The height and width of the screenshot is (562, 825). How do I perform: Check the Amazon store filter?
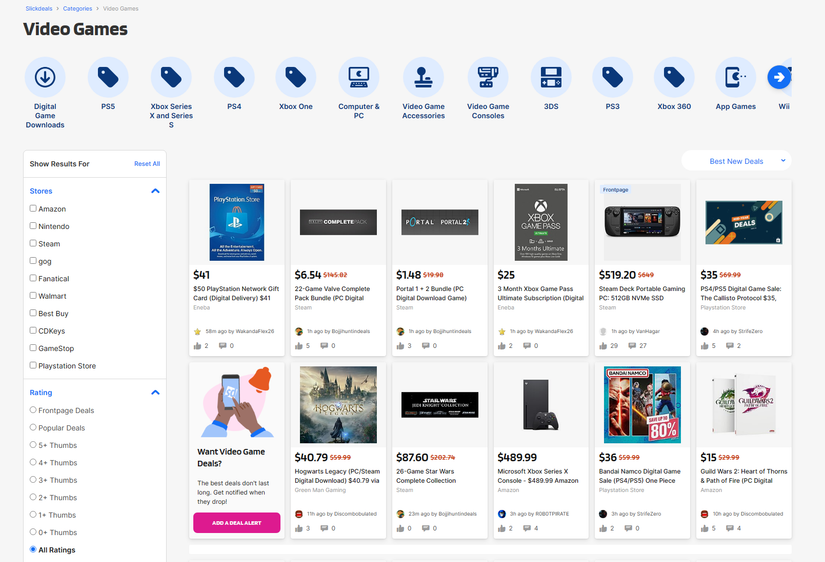(x=34, y=209)
